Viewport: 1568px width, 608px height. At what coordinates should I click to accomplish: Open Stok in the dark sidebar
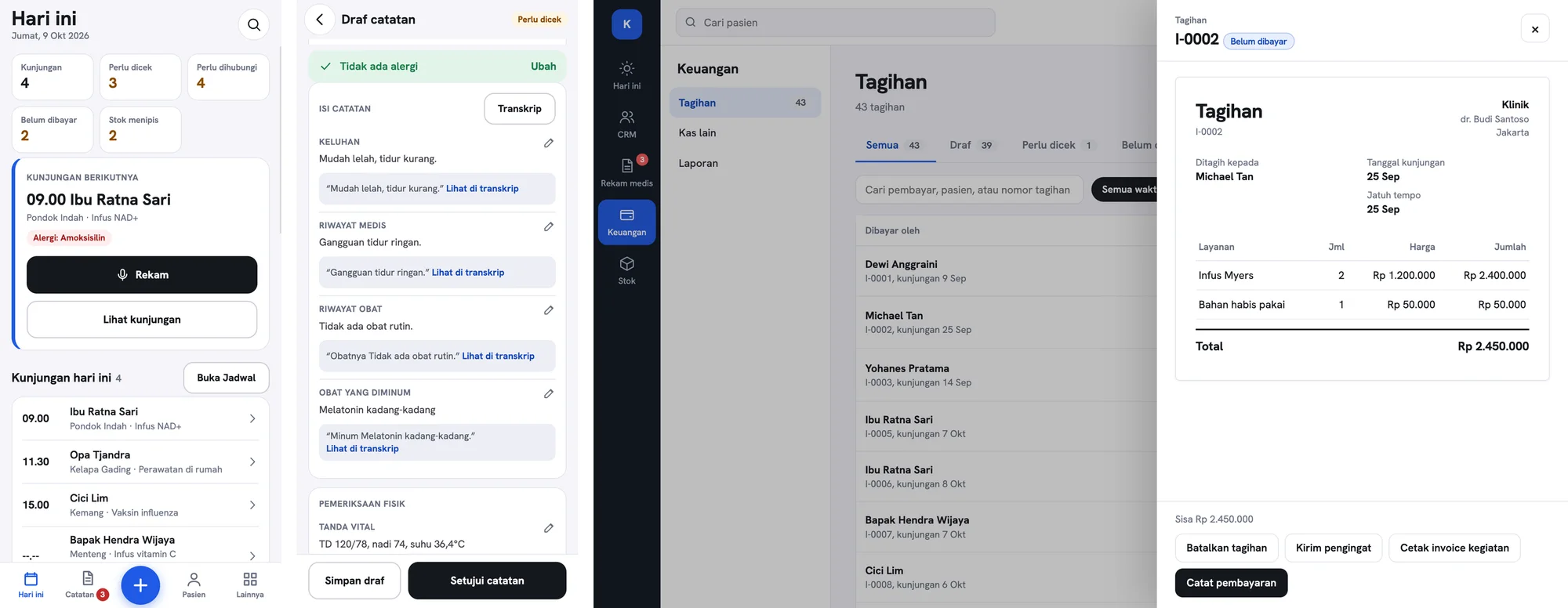pyautogui.click(x=626, y=271)
